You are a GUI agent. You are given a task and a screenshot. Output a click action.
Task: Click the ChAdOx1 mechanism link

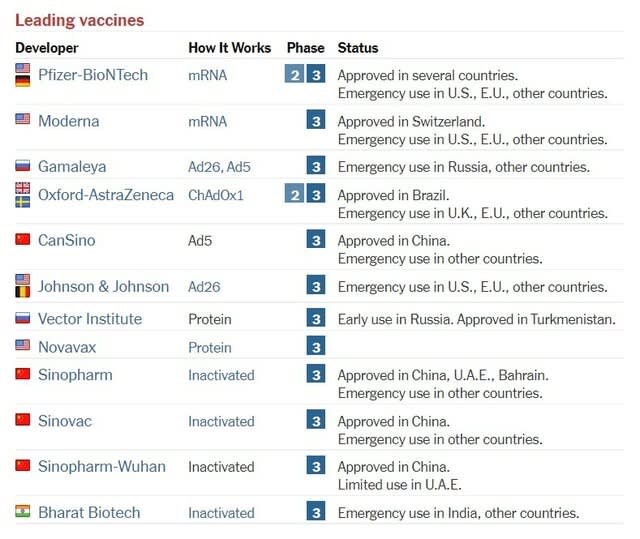[216, 195]
